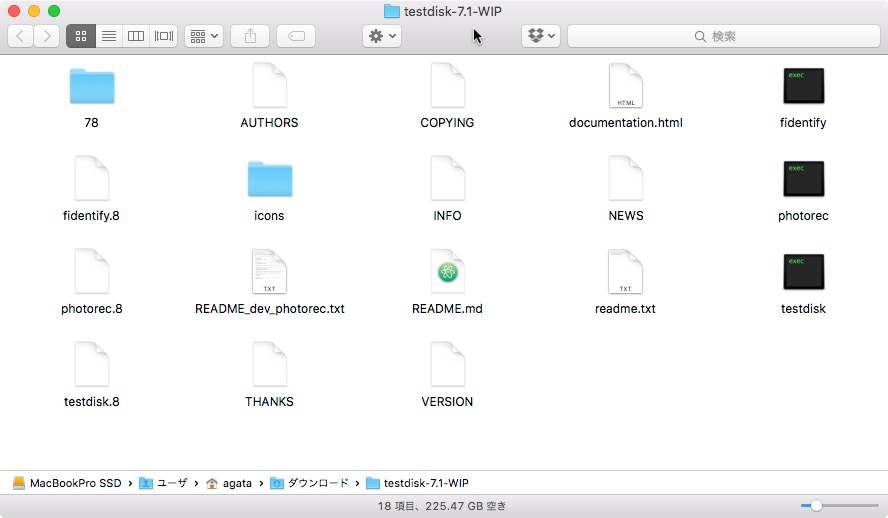888x518 pixels.
Task: Select the fidentify exec icon
Action: (803, 86)
